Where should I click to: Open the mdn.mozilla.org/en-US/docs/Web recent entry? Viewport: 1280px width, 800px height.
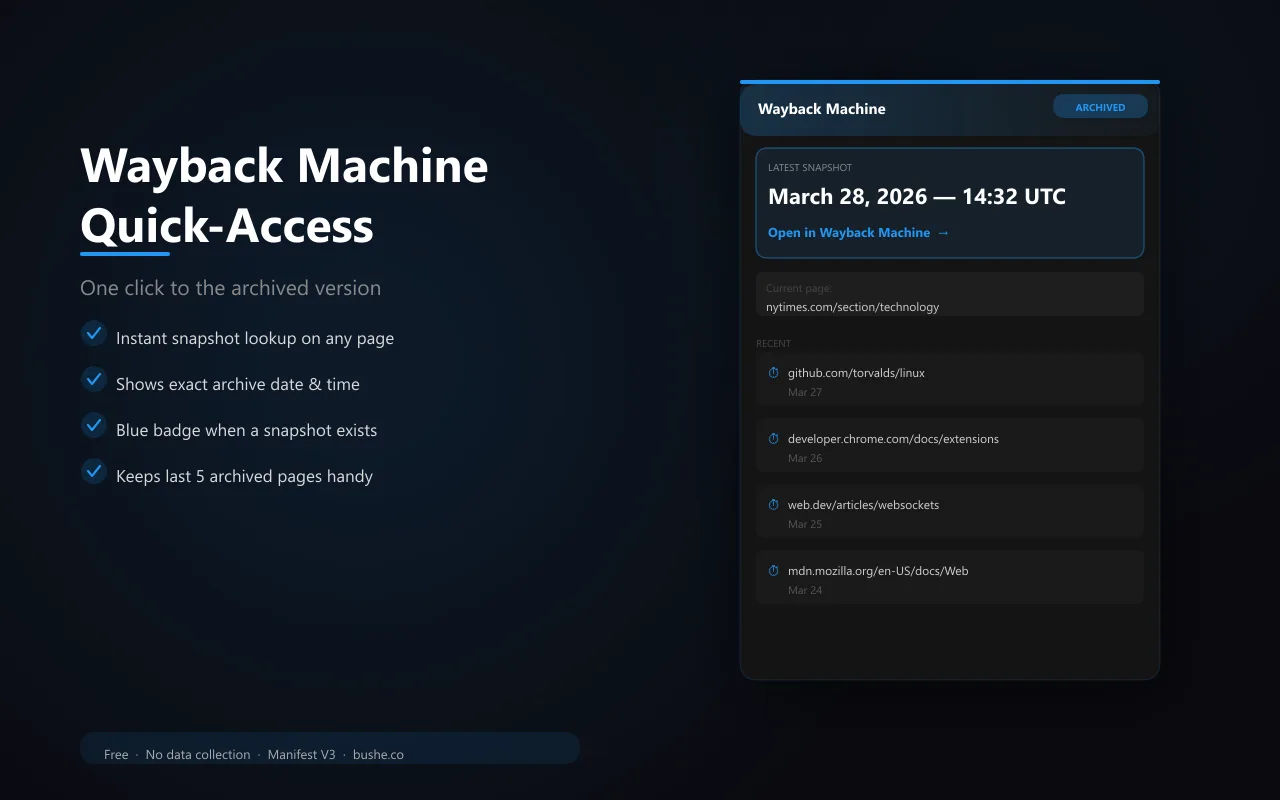950,577
